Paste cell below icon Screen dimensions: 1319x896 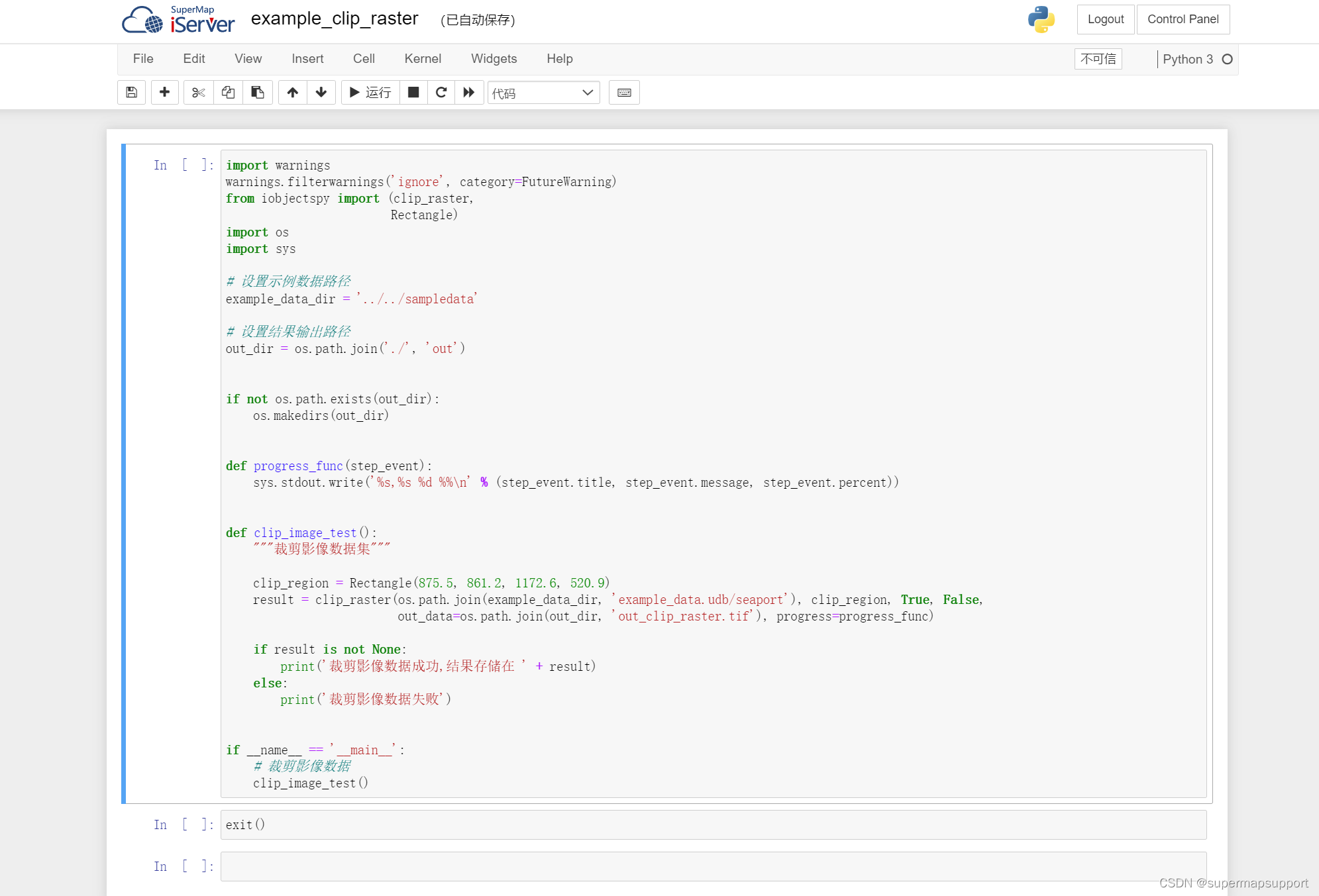pos(258,93)
